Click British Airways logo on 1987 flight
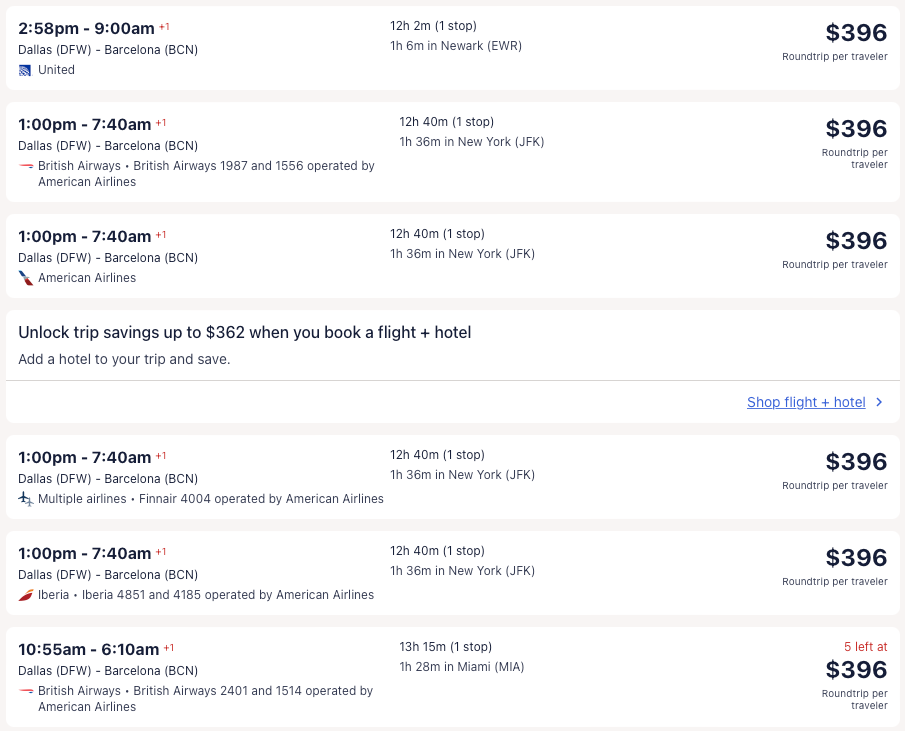The height and width of the screenshot is (731, 905). [26, 166]
